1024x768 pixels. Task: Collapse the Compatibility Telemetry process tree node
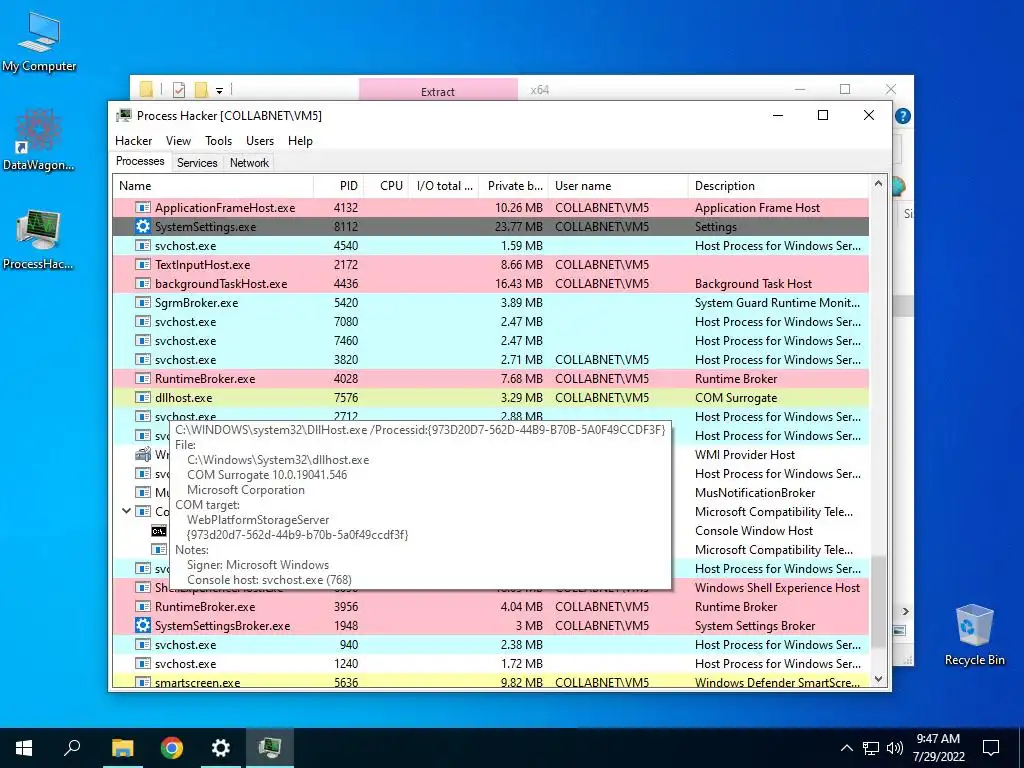click(x=126, y=511)
